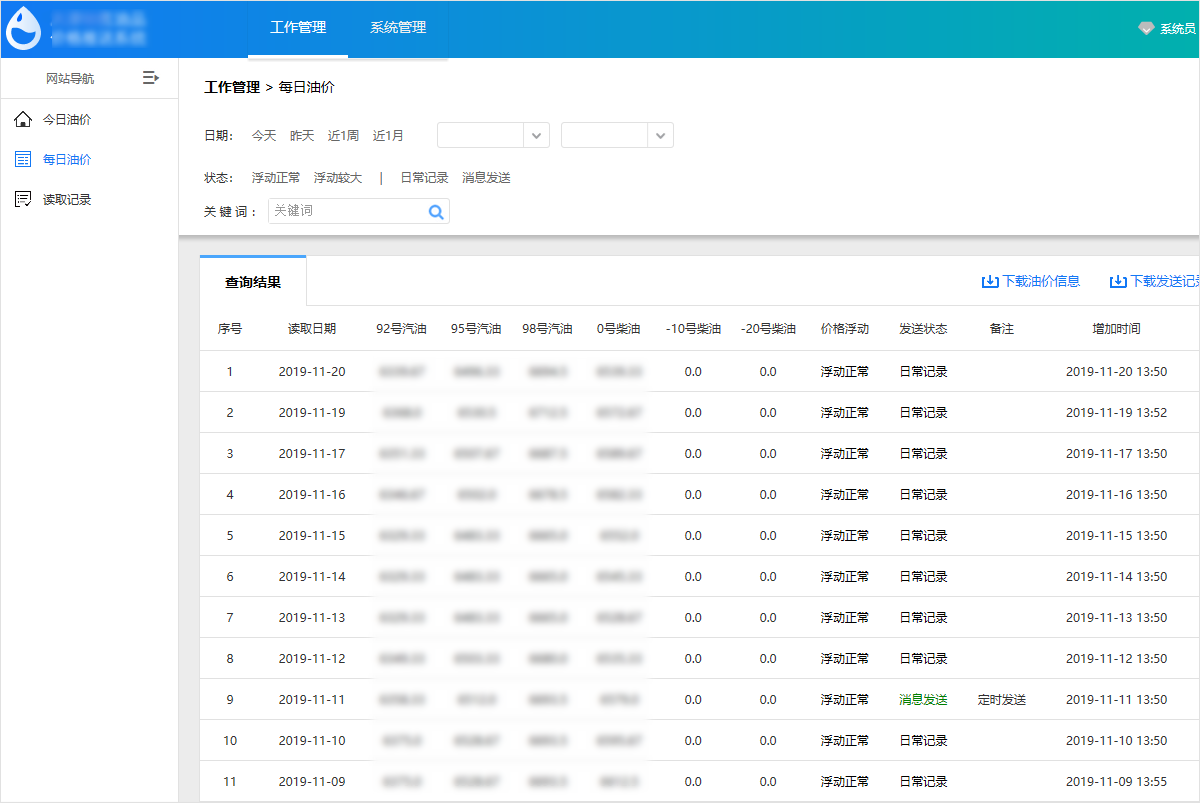
Task: Select the 2019-11-19 date cell
Action: coord(312,413)
